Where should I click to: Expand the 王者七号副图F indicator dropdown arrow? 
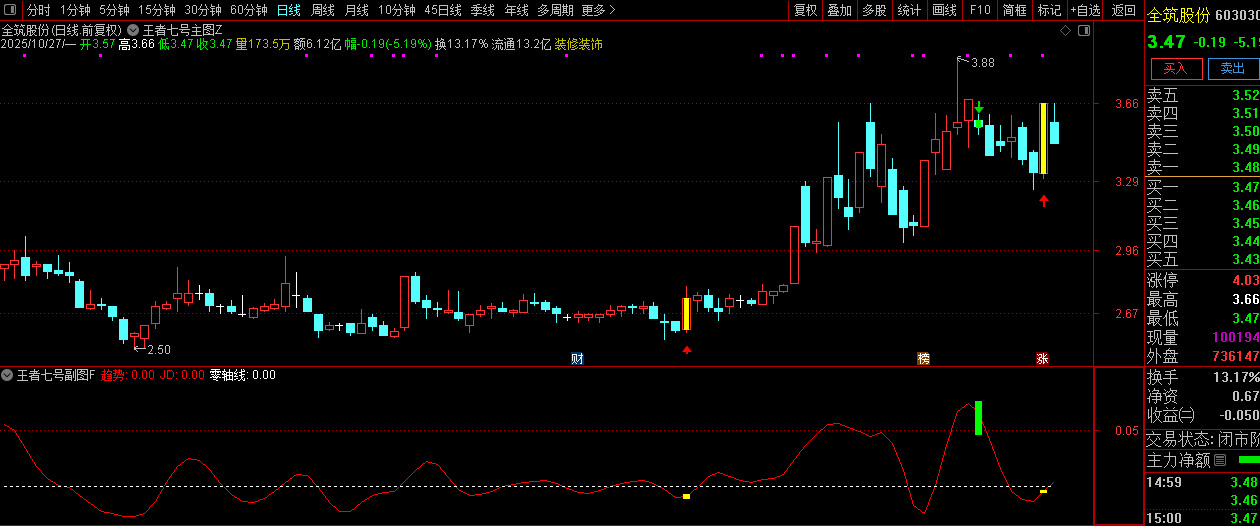click(8, 375)
